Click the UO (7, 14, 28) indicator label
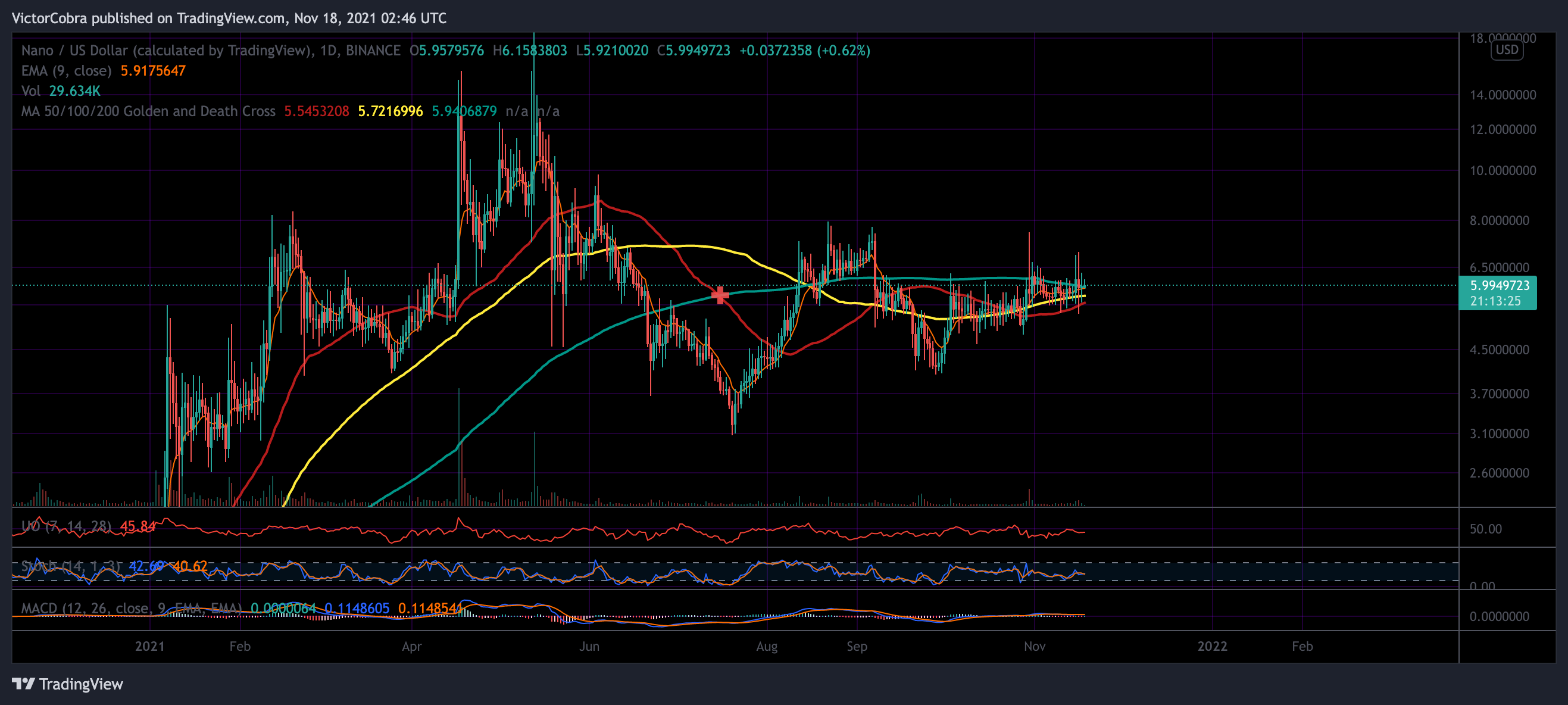The width and height of the screenshot is (1568, 705). [x=66, y=526]
